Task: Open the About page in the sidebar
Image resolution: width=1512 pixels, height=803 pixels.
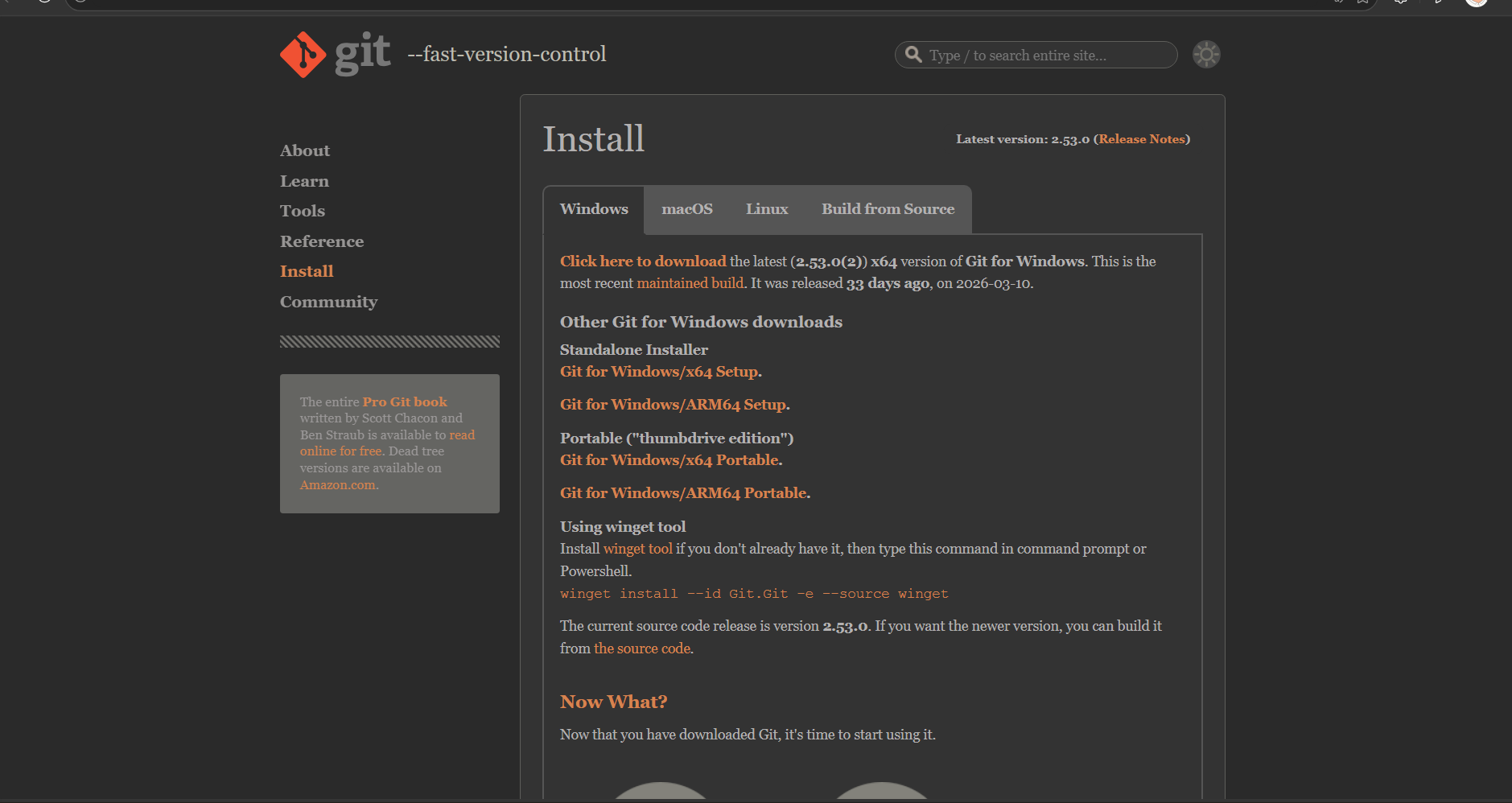Action: pyautogui.click(x=305, y=151)
